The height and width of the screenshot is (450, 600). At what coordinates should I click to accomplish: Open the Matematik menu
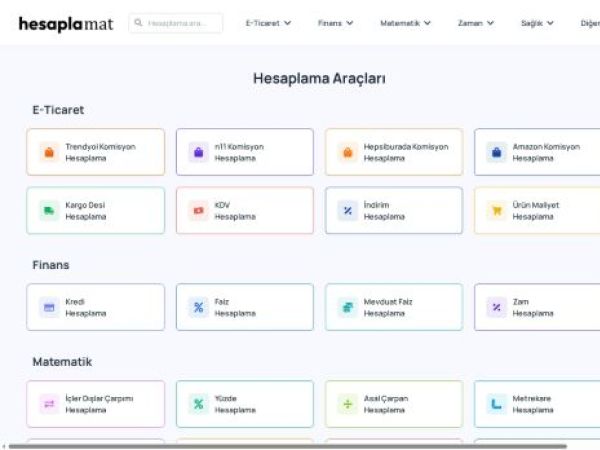pos(405,23)
